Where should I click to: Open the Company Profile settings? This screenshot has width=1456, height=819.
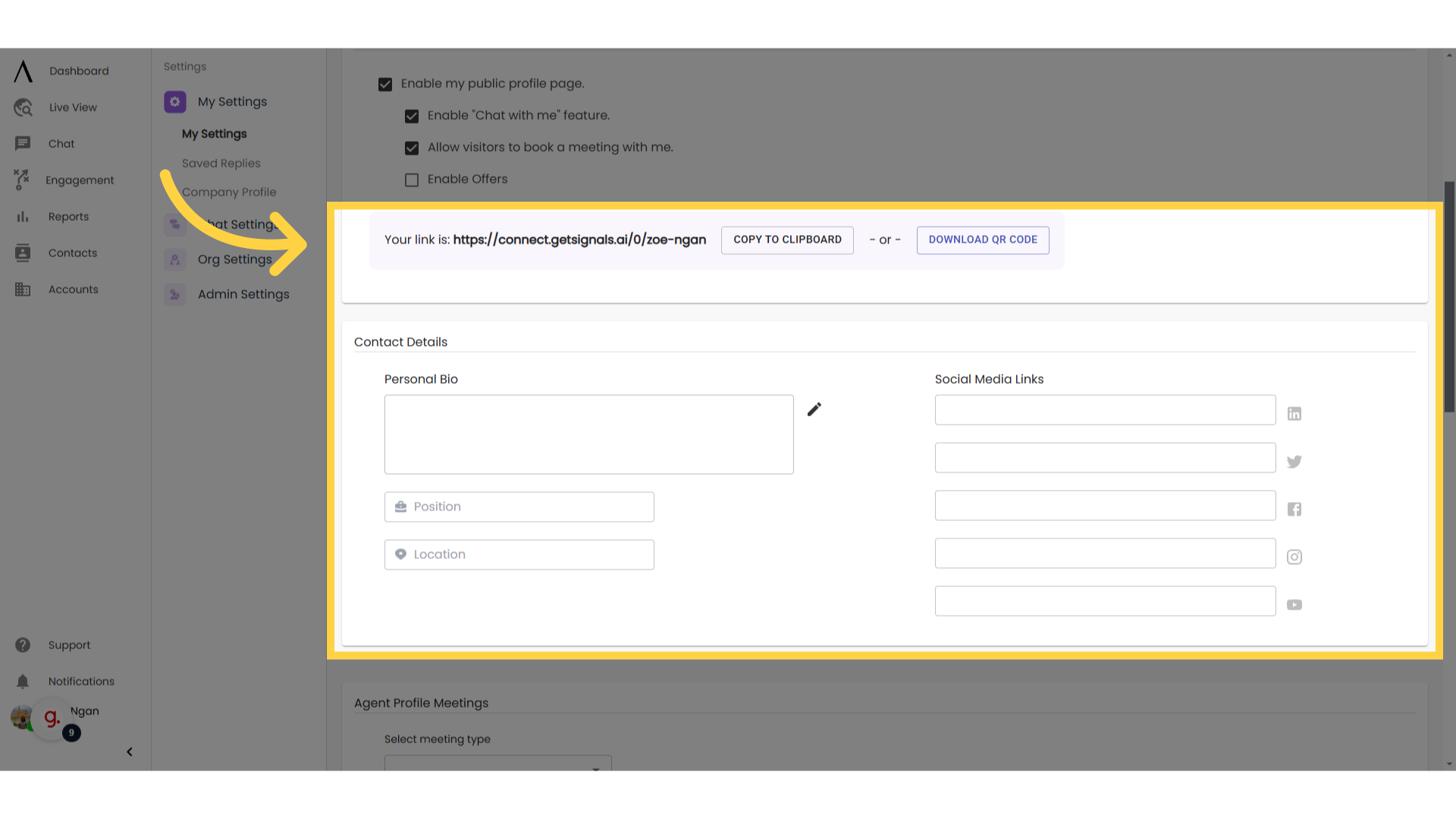click(x=228, y=191)
